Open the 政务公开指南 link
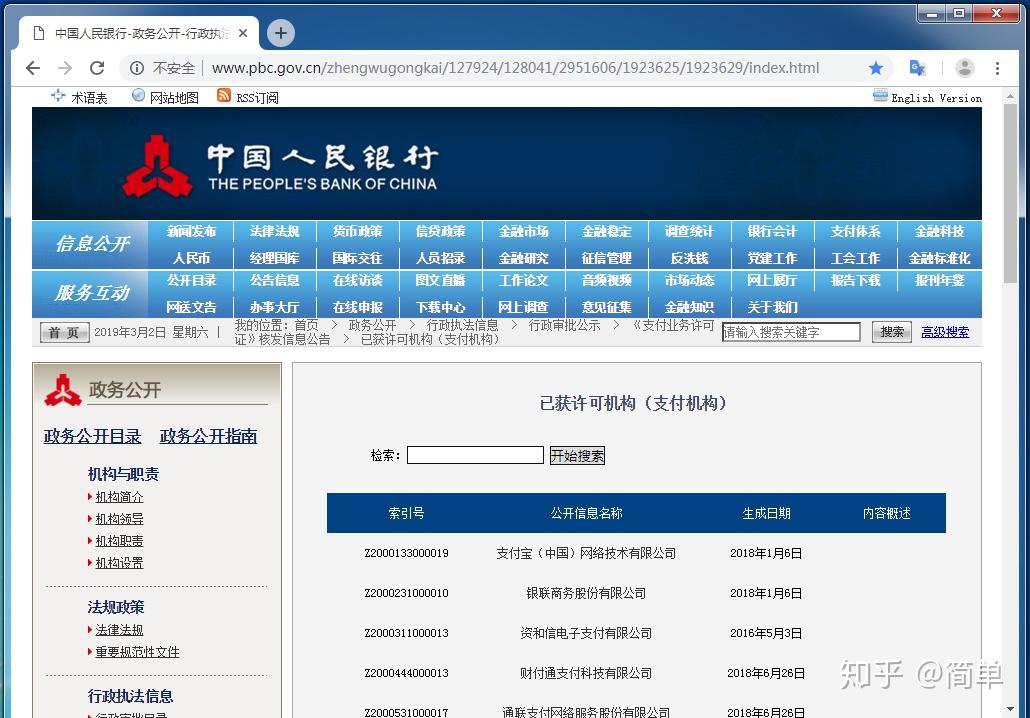Image resolution: width=1030 pixels, height=718 pixels. click(x=208, y=436)
